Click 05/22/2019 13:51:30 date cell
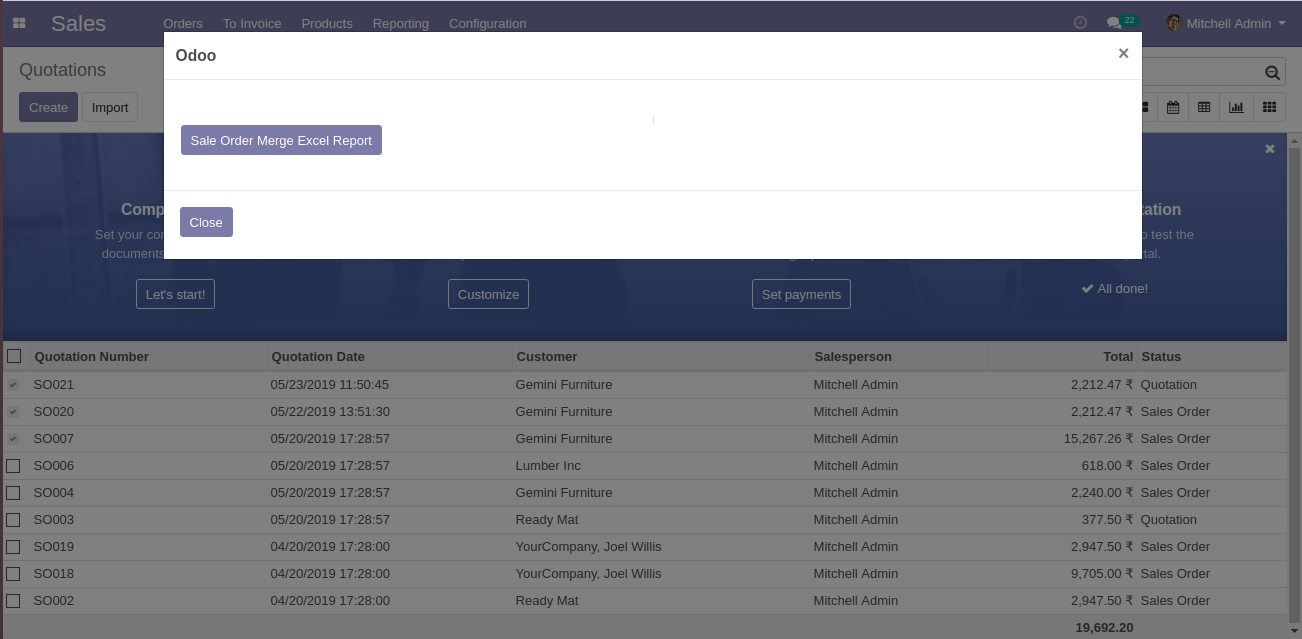1302x639 pixels. pyautogui.click(x=330, y=412)
